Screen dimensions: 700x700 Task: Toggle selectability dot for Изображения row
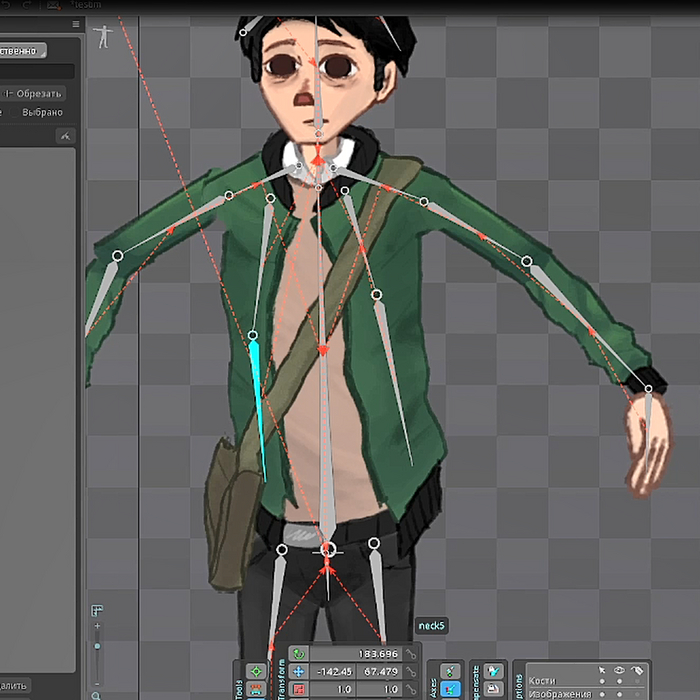coord(602,693)
